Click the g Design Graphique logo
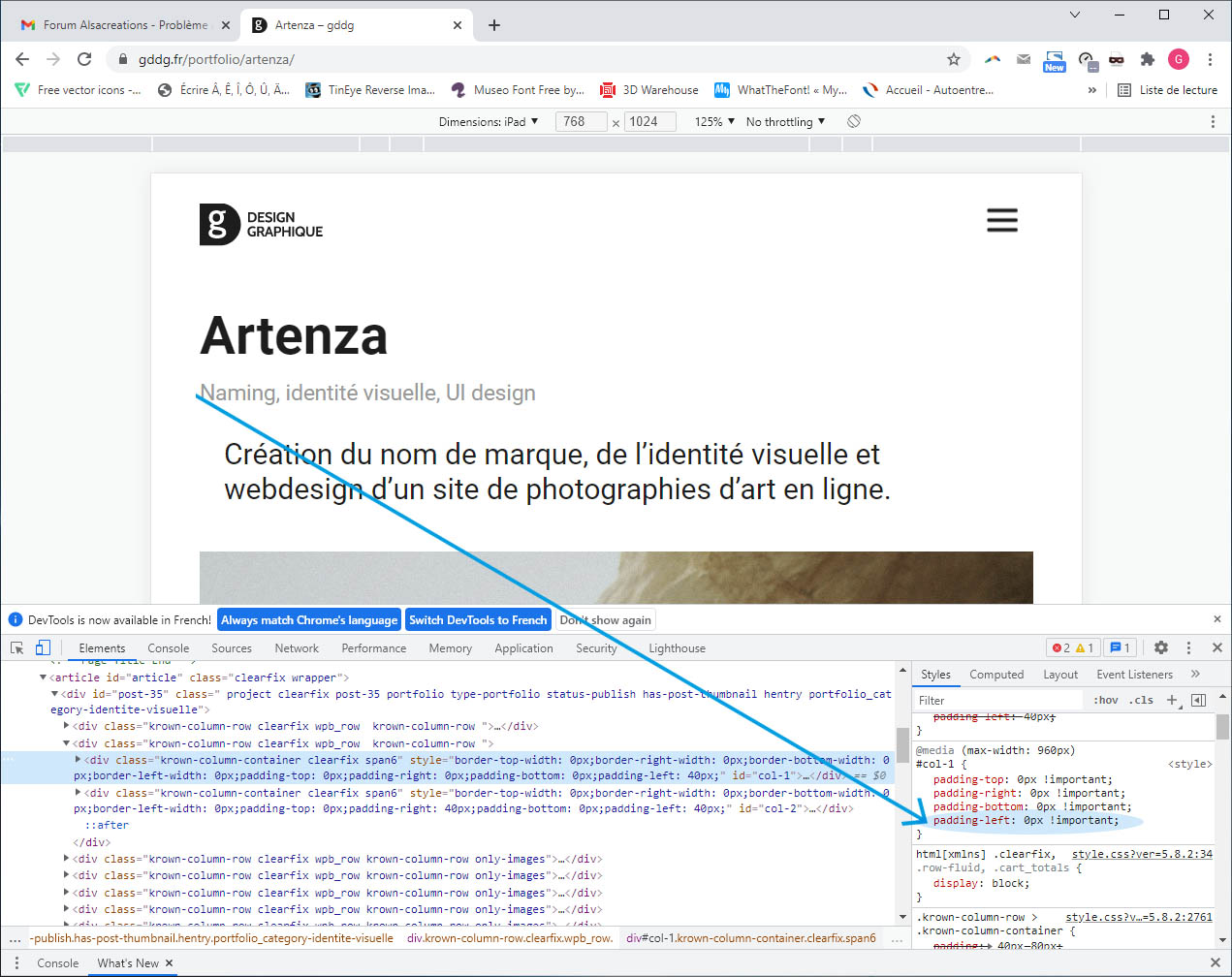This screenshot has height=977, width=1232. tap(262, 224)
